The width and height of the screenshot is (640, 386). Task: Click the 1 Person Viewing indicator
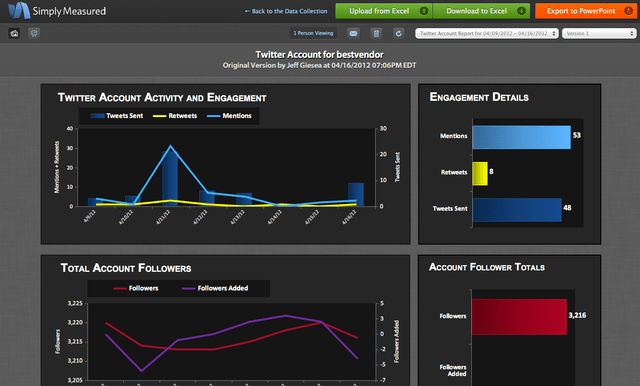pyautogui.click(x=313, y=33)
